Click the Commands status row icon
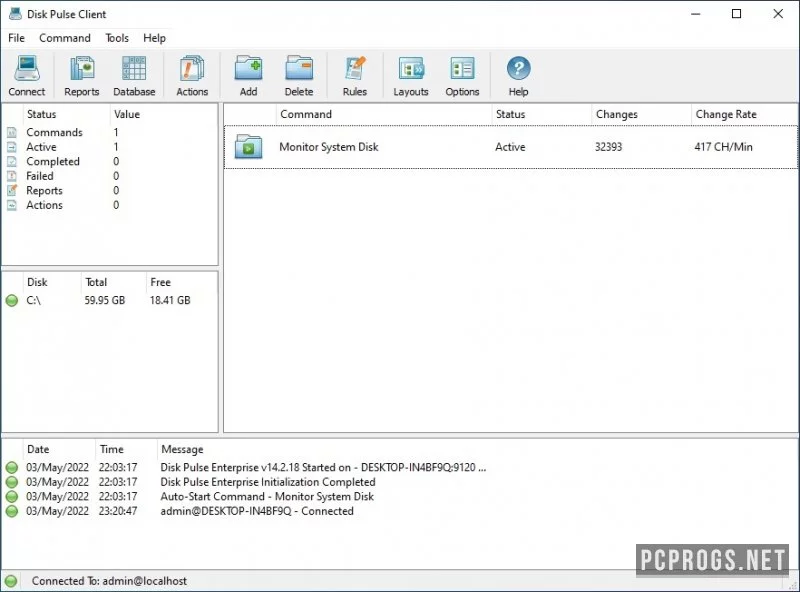 pyautogui.click(x=12, y=132)
